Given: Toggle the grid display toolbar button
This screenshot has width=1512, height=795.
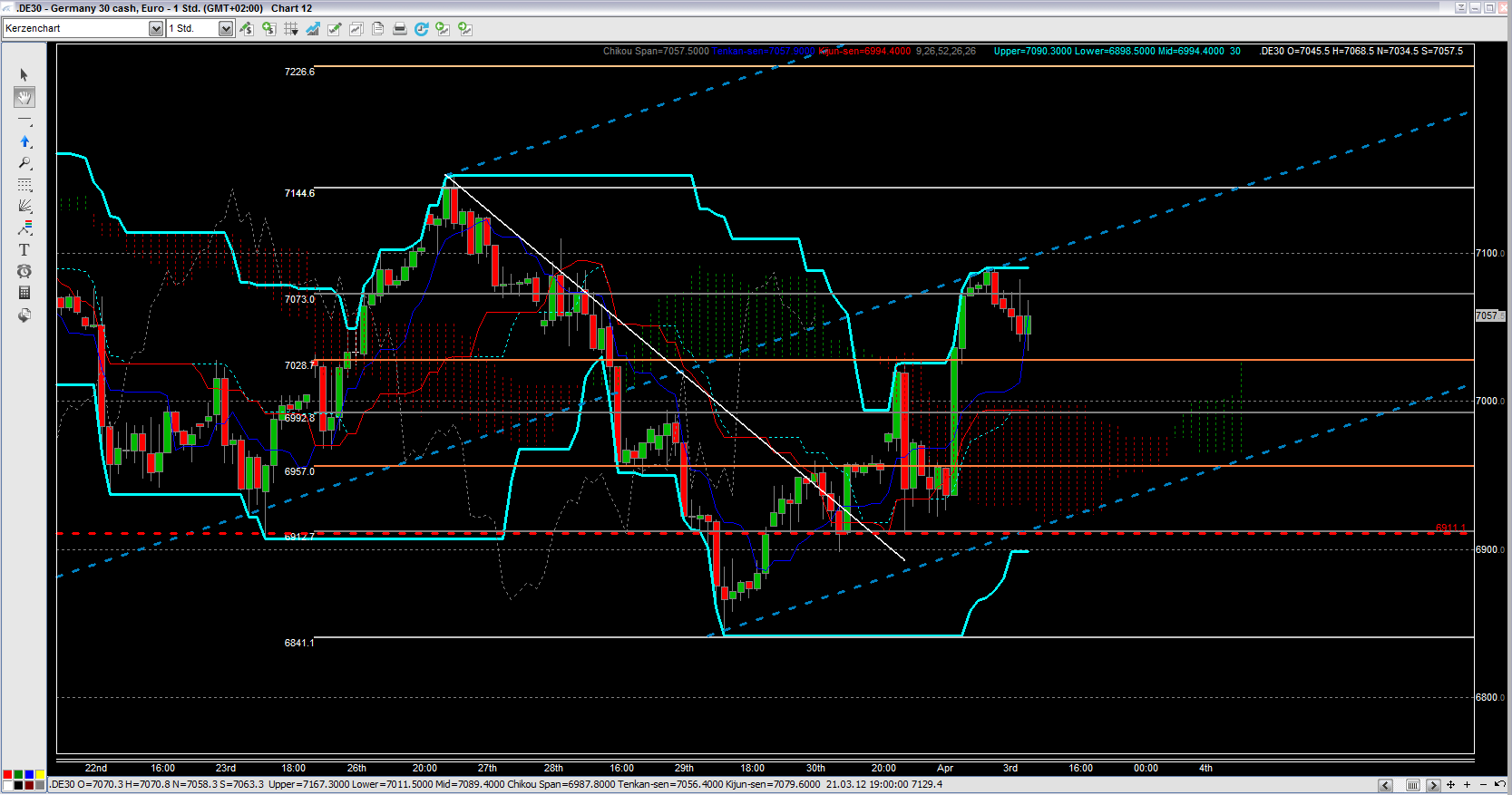Looking at the screenshot, I should 290,29.
